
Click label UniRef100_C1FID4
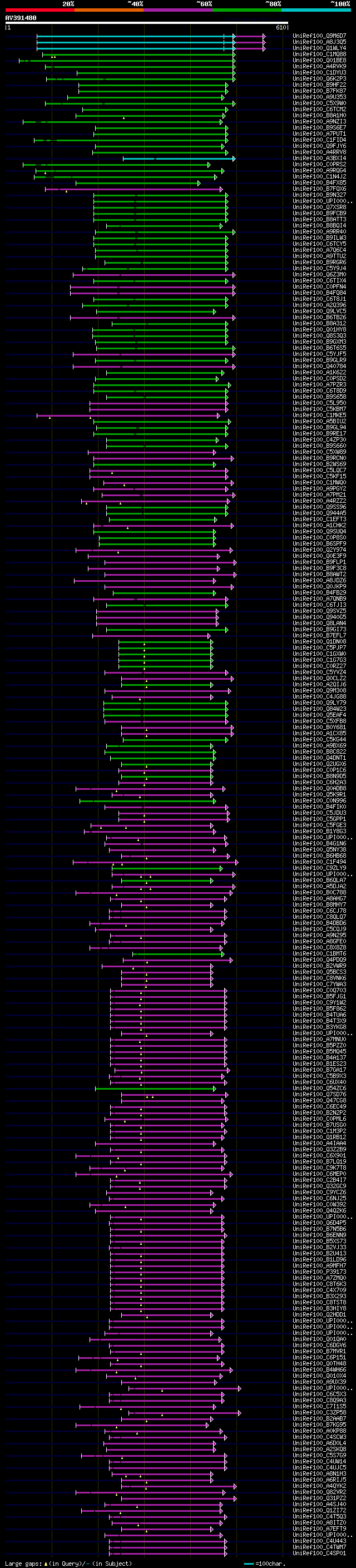(x=319, y=140)
